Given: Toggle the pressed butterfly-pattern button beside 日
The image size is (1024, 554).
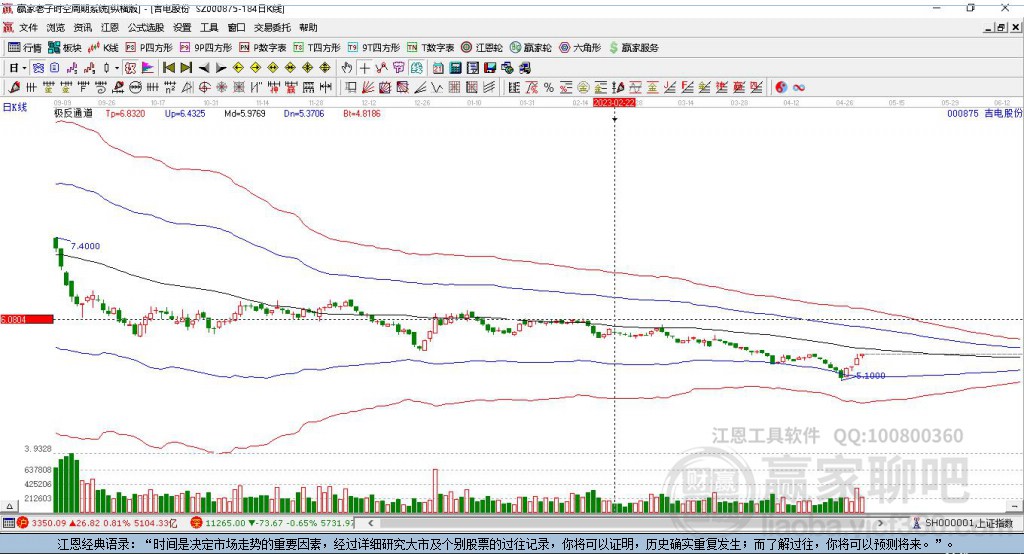Looking at the screenshot, I should pyautogui.click(x=38, y=68).
